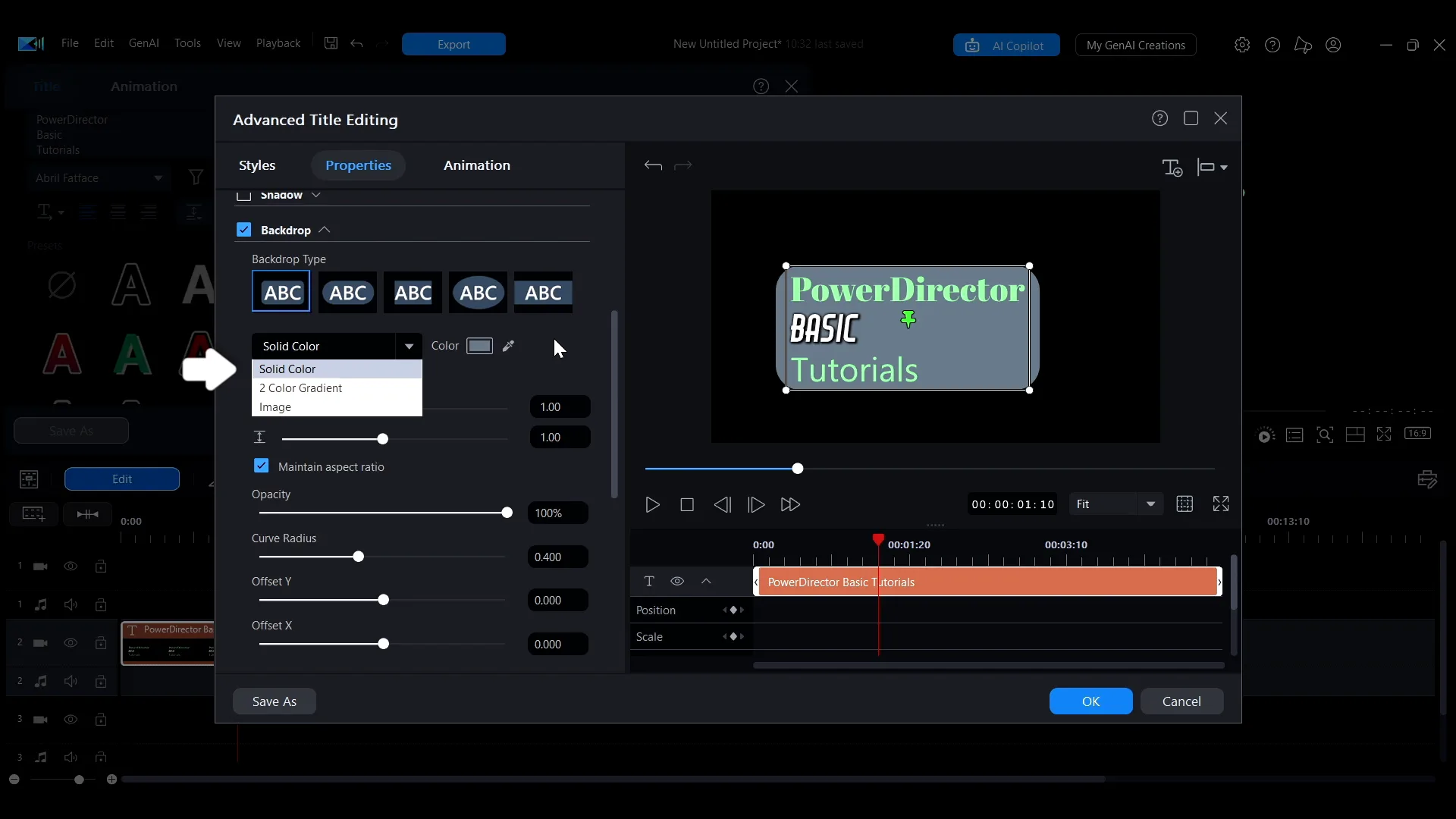The width and height of the screenshot is (1456, 819).
Task: Choose Solid Color from the list
Action: pyautogui.click(x=337, y=369)
